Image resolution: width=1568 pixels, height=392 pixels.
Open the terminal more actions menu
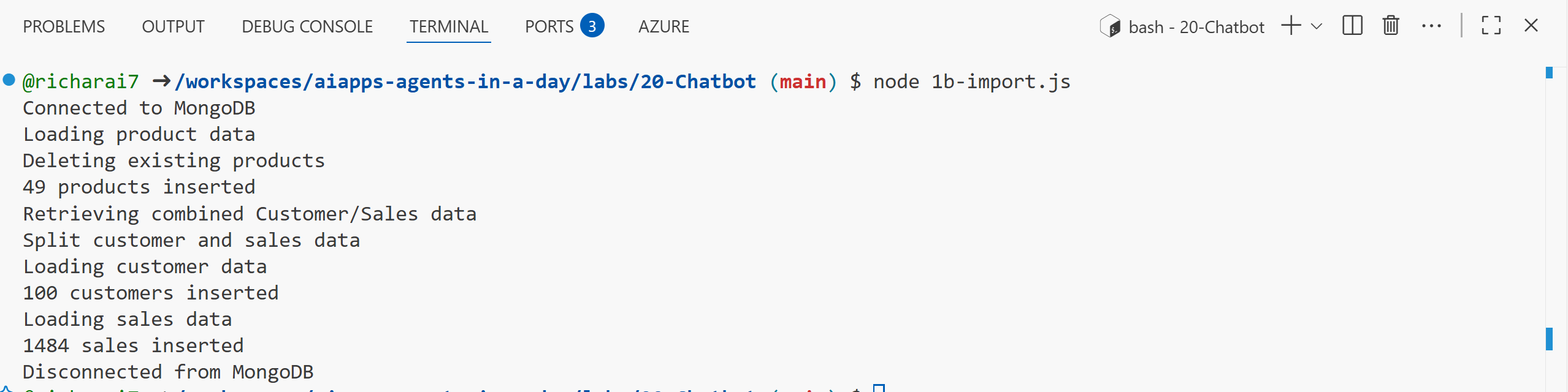tap(1431, 26)
